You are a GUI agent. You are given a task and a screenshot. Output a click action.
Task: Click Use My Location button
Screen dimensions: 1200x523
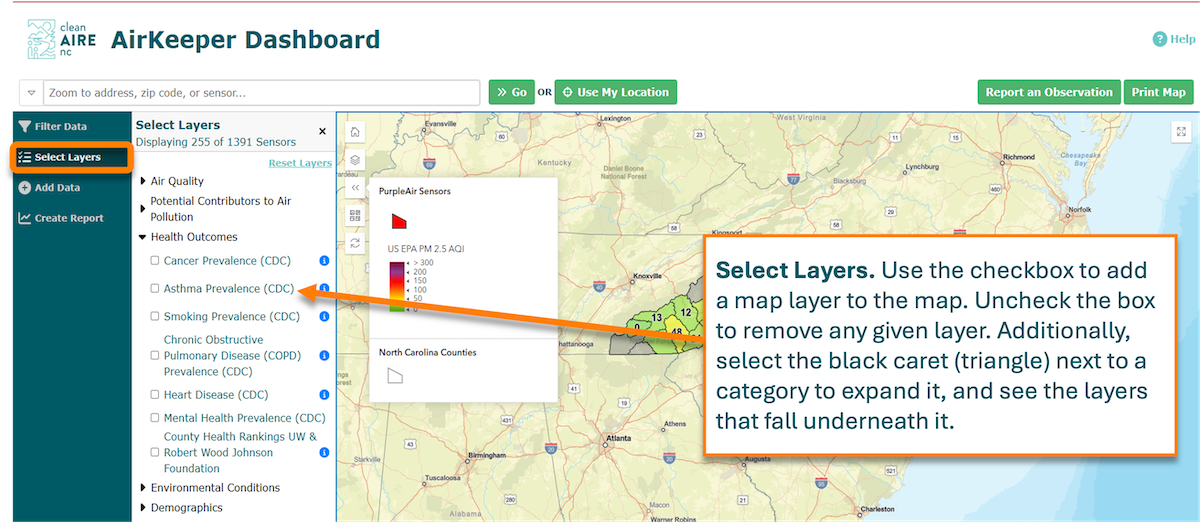[615, 92]
